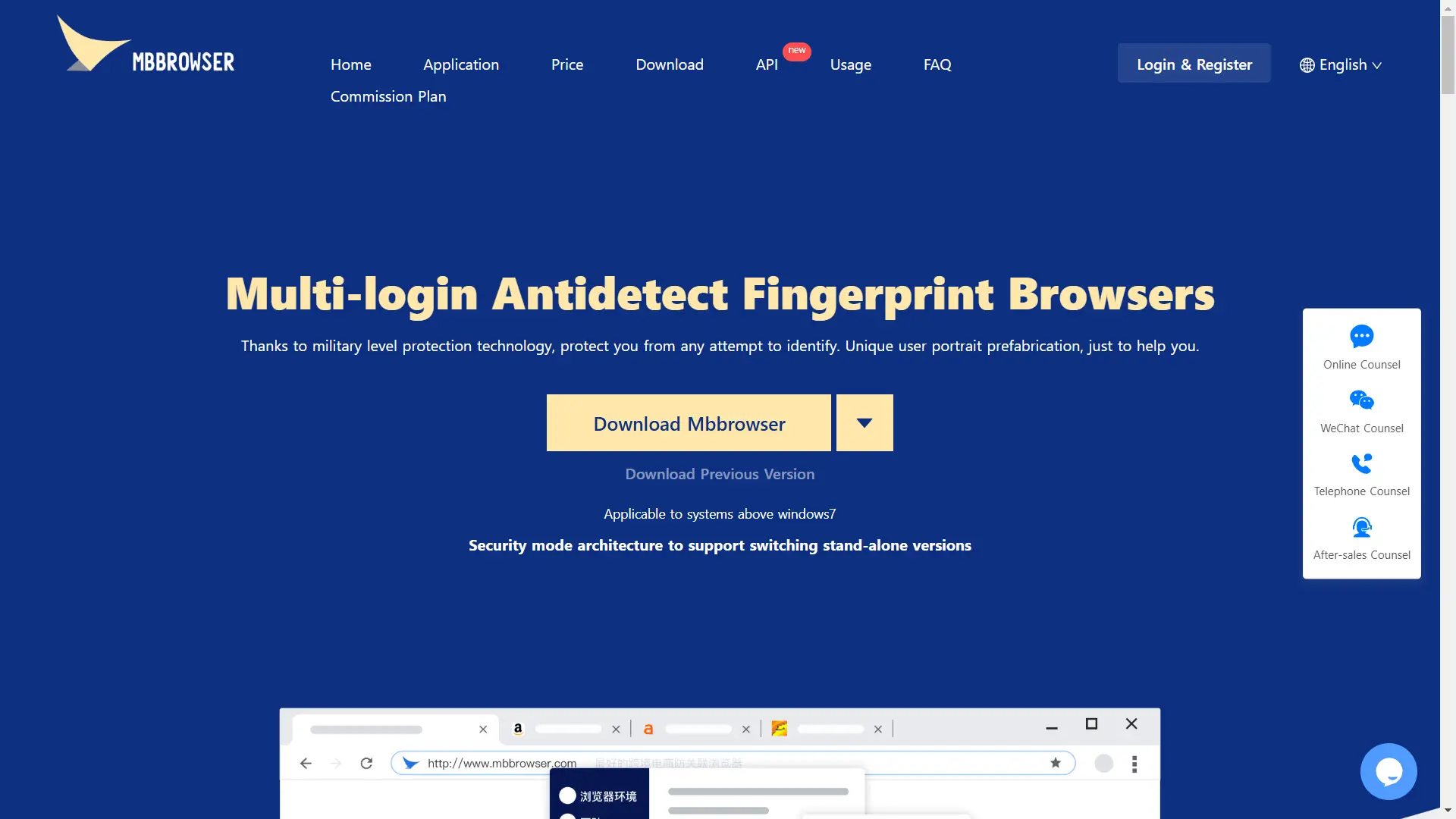Expand the API new badge menu item

click(767, 63)
